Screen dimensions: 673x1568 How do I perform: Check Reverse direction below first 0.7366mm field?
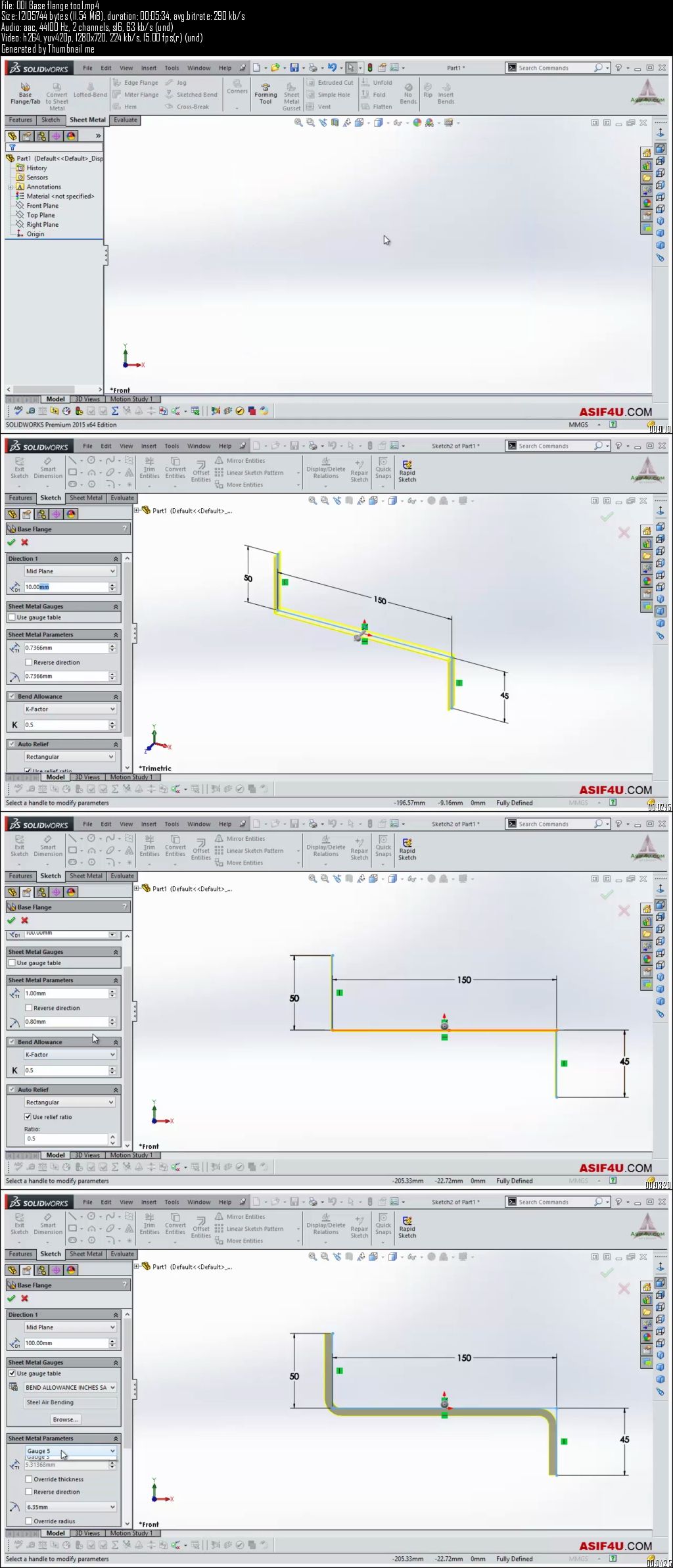[28, 662]
